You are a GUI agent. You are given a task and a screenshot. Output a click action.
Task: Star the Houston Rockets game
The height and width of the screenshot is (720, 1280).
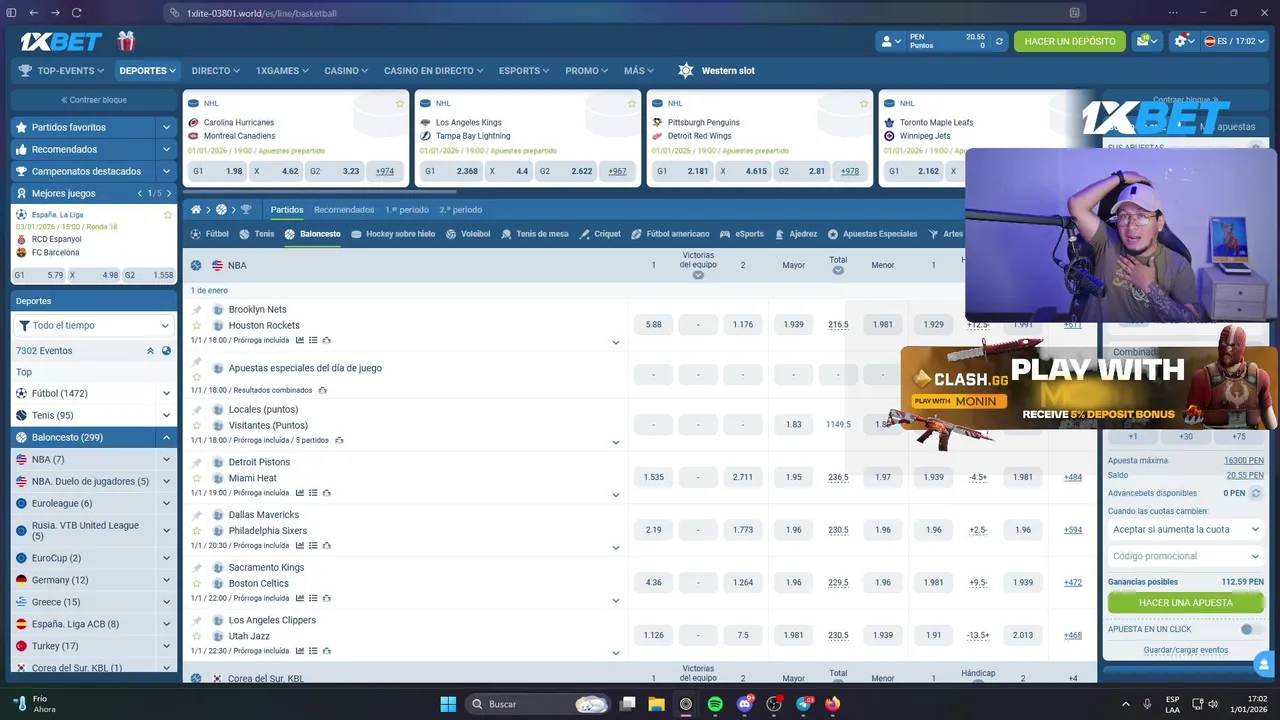click(197, 326)
